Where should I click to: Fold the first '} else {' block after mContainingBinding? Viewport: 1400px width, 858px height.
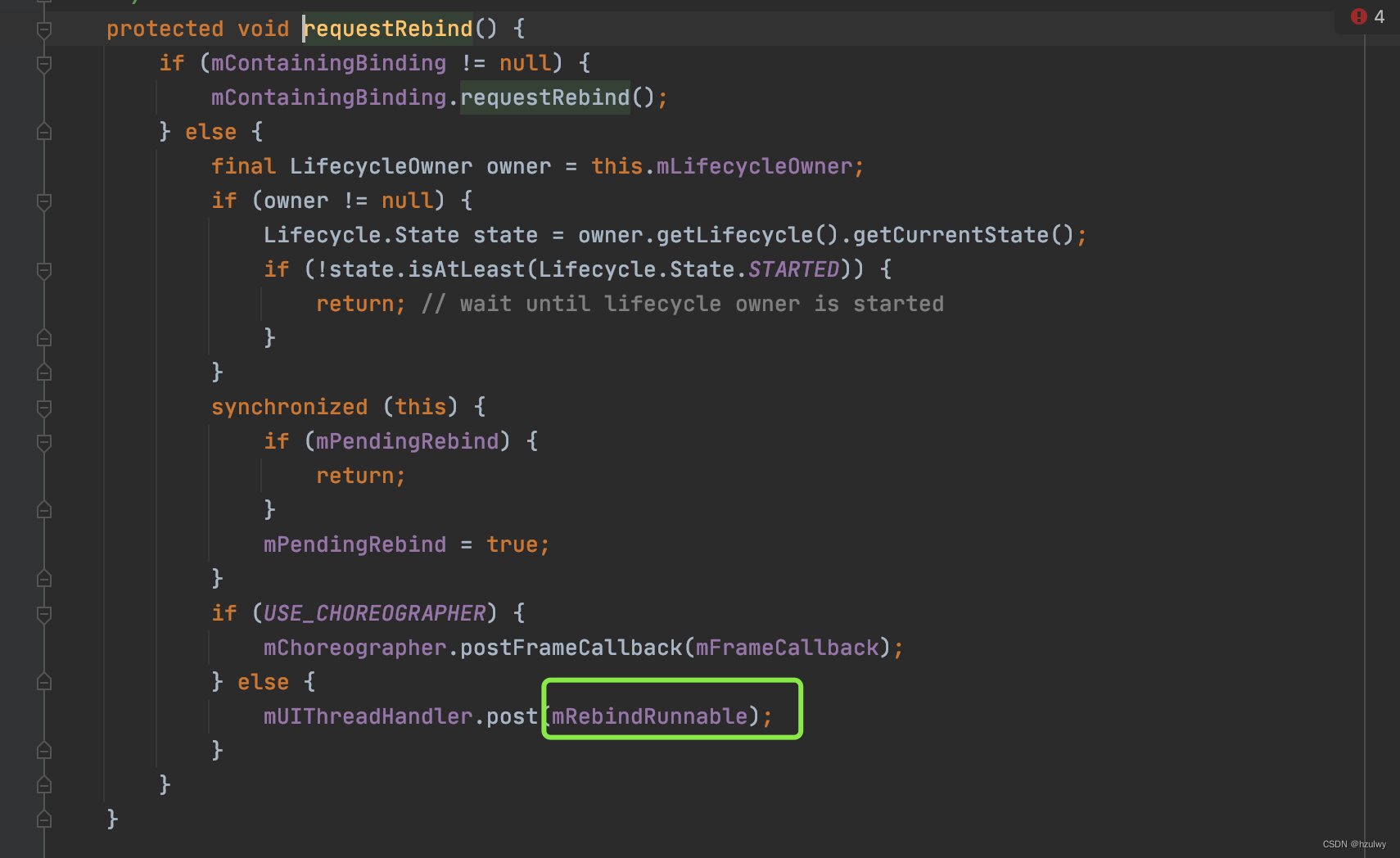coord(44,132)
